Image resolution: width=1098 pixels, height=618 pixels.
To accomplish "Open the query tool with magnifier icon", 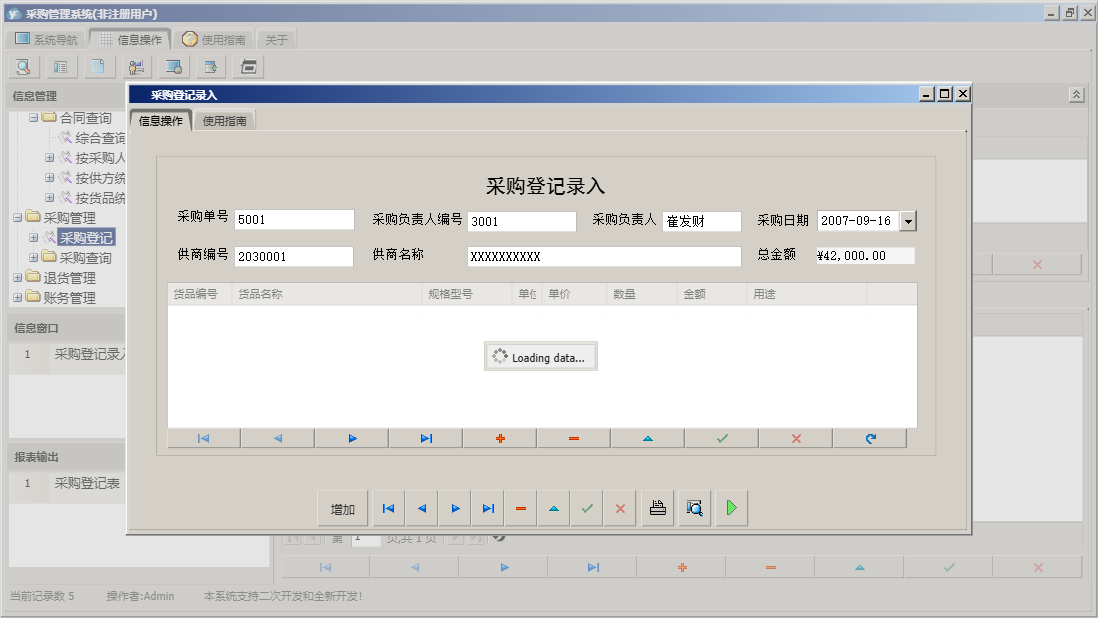I will [x=22, y=66].
